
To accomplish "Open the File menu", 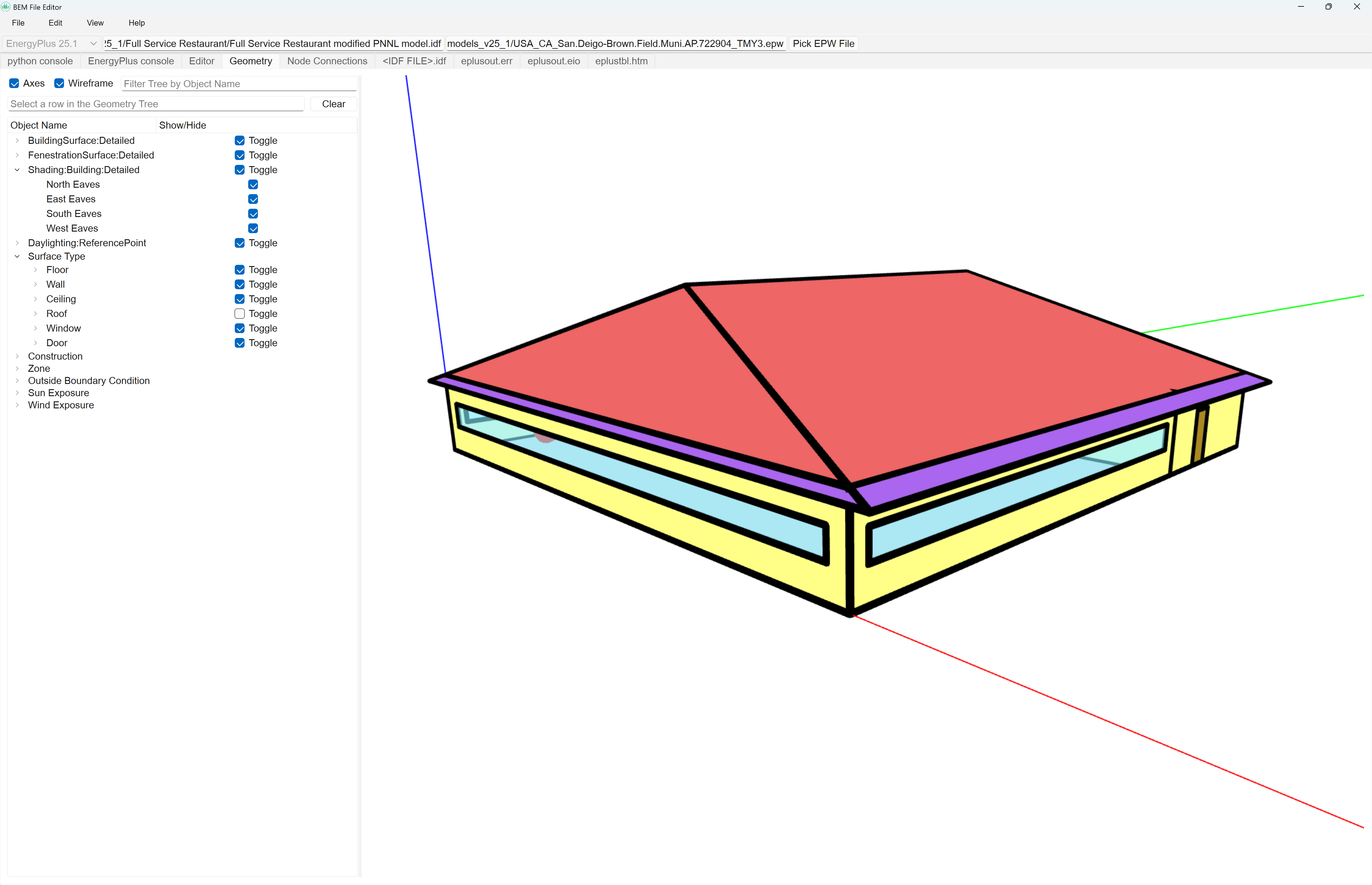I will point(18,23).
